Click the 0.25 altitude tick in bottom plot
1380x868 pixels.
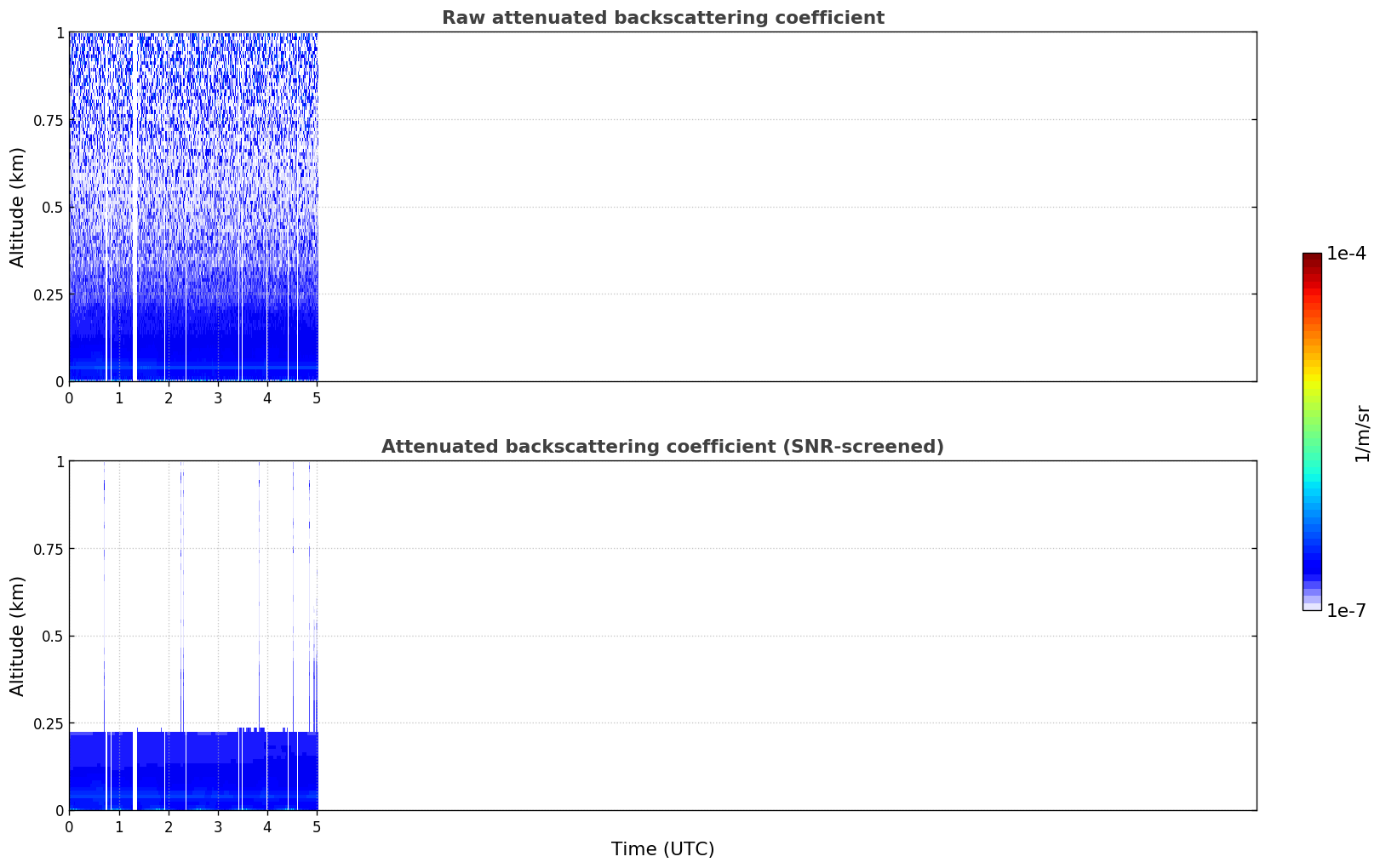[49, 723]
